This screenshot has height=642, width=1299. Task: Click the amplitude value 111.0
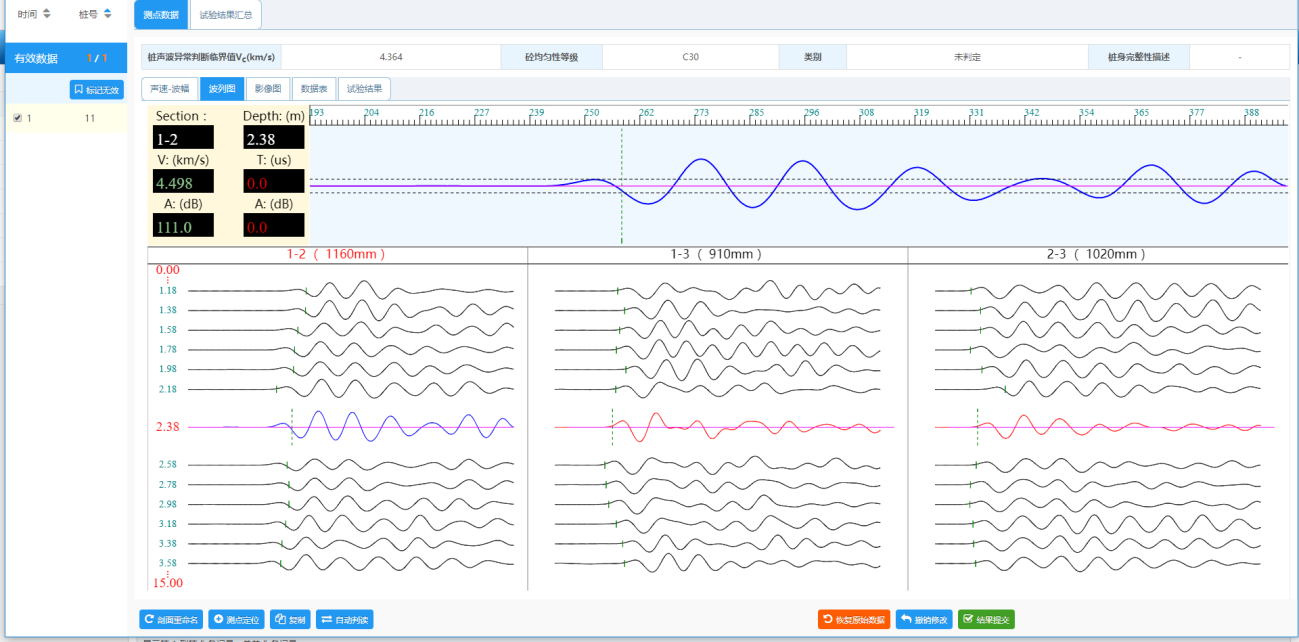183,226
